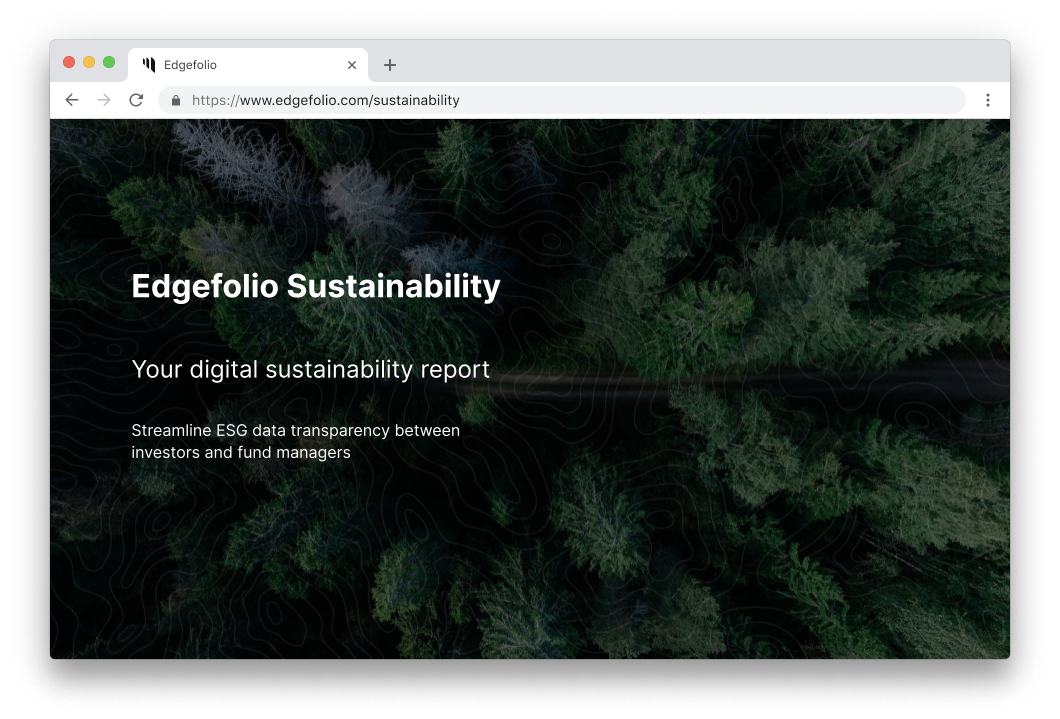Select the Edgefolio browser tab
This screenshot has height=719, width=1060.
tap(247, 65)
